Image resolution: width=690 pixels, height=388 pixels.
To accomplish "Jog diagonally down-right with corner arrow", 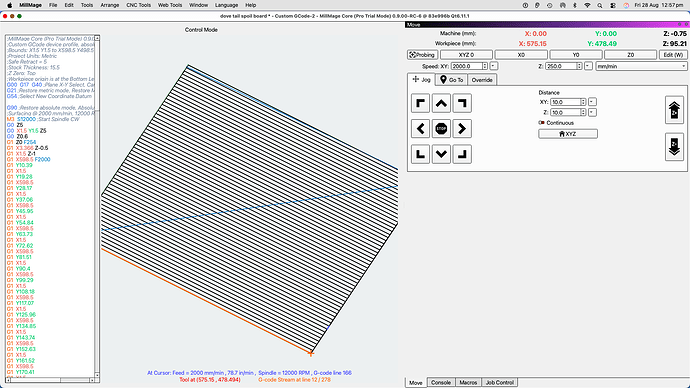I will [x=462, y=154].
